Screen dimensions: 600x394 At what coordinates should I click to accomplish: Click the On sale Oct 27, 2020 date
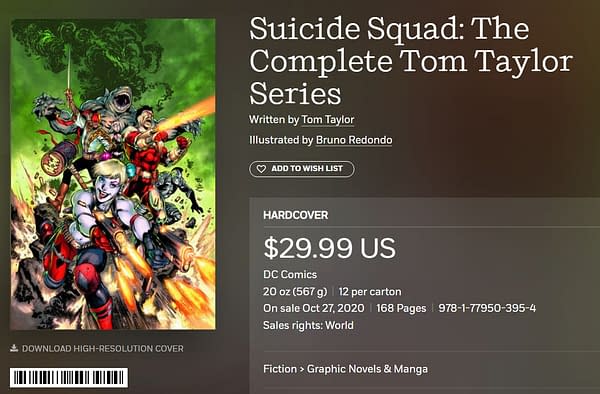coord(313,308)
